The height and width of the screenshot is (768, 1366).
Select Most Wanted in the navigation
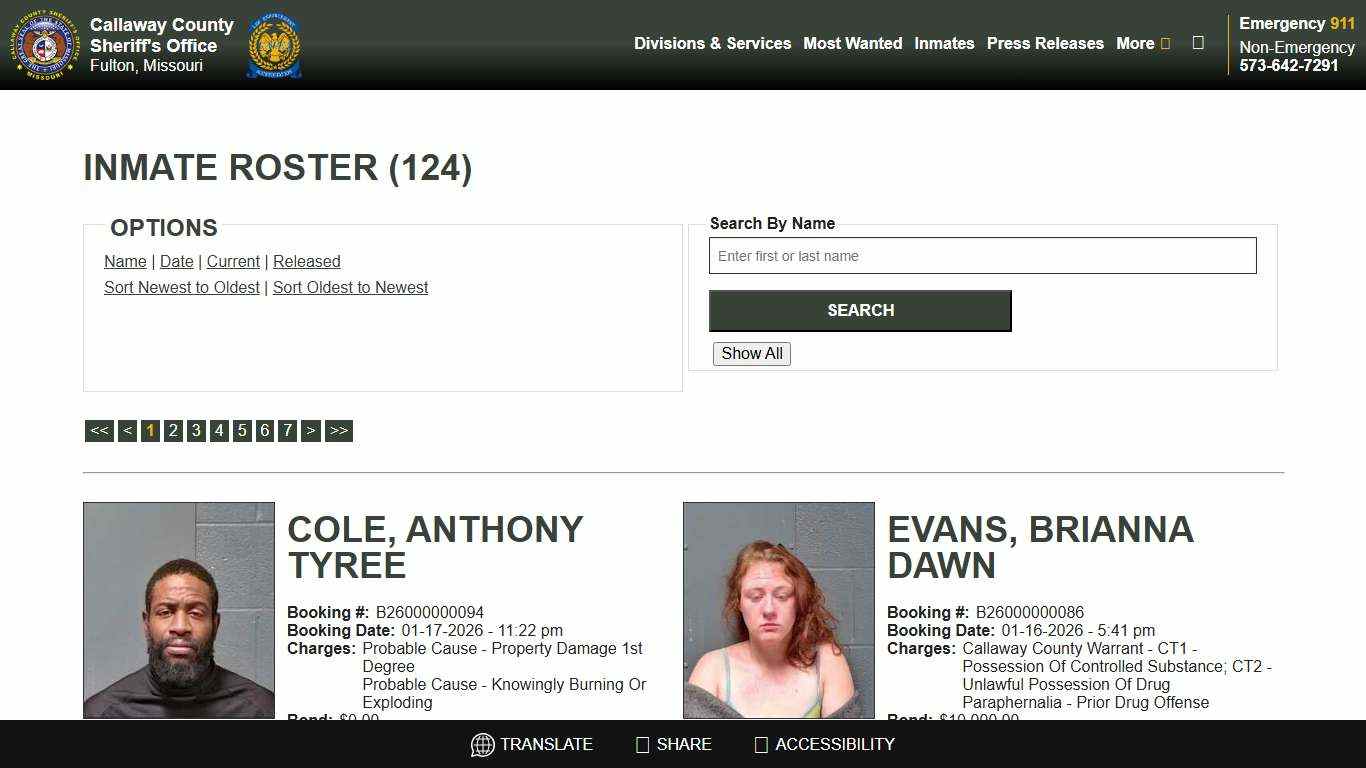click(852, 44)
